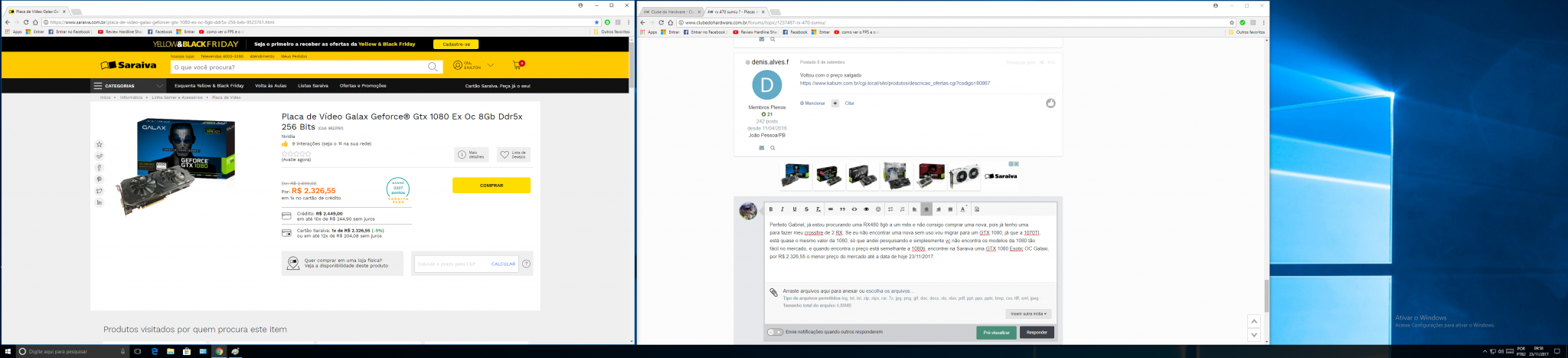Click the Mencionar link under the post

(813, 103)
